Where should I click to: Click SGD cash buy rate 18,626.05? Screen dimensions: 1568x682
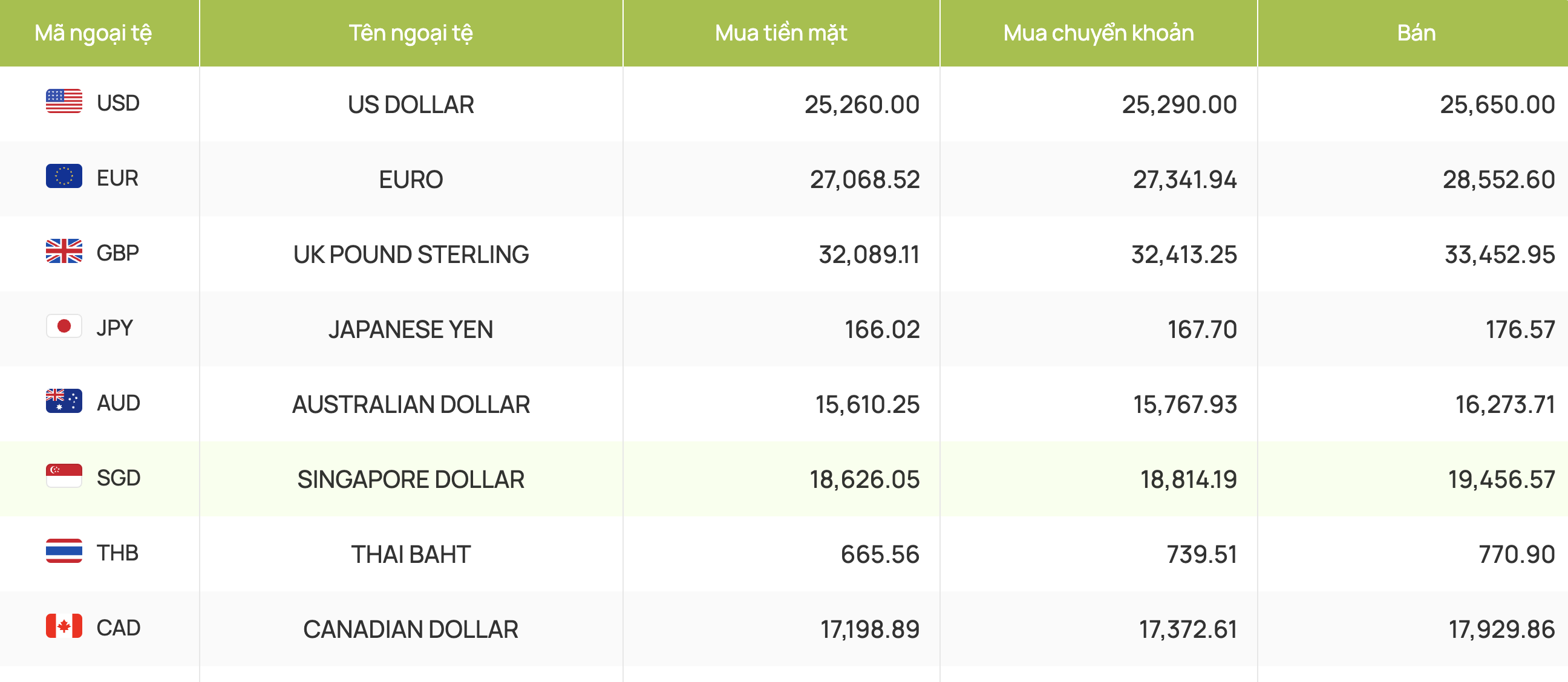coord(864,479)
